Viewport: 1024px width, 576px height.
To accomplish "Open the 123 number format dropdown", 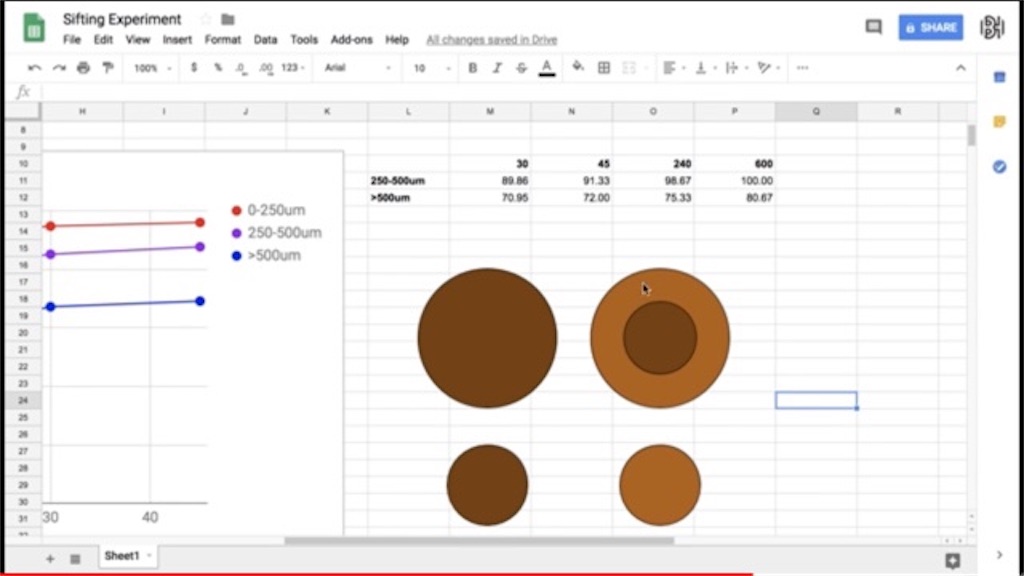I will tap(293, 68).
